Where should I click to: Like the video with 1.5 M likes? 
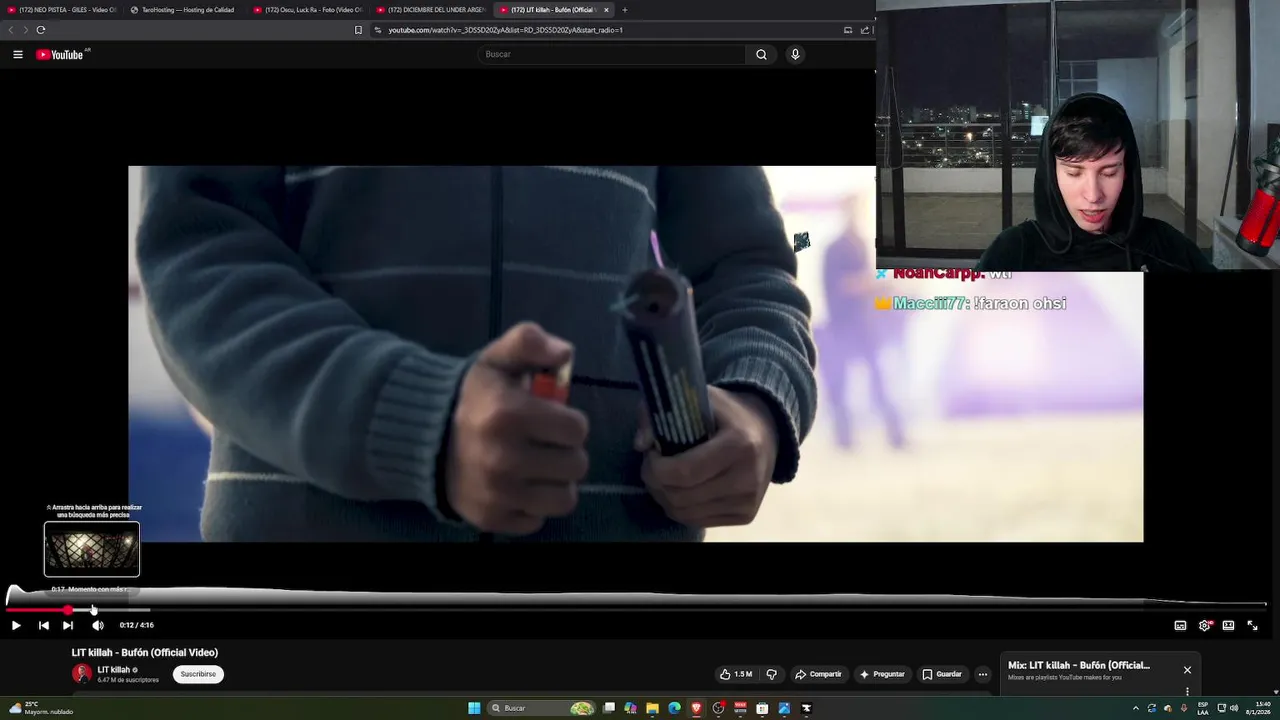[x=736, y=674]
